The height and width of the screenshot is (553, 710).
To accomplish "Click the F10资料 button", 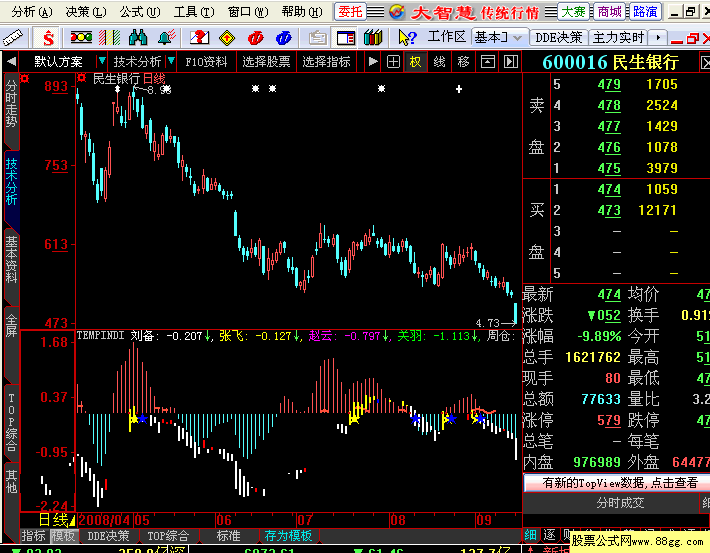I will (206, 61).
